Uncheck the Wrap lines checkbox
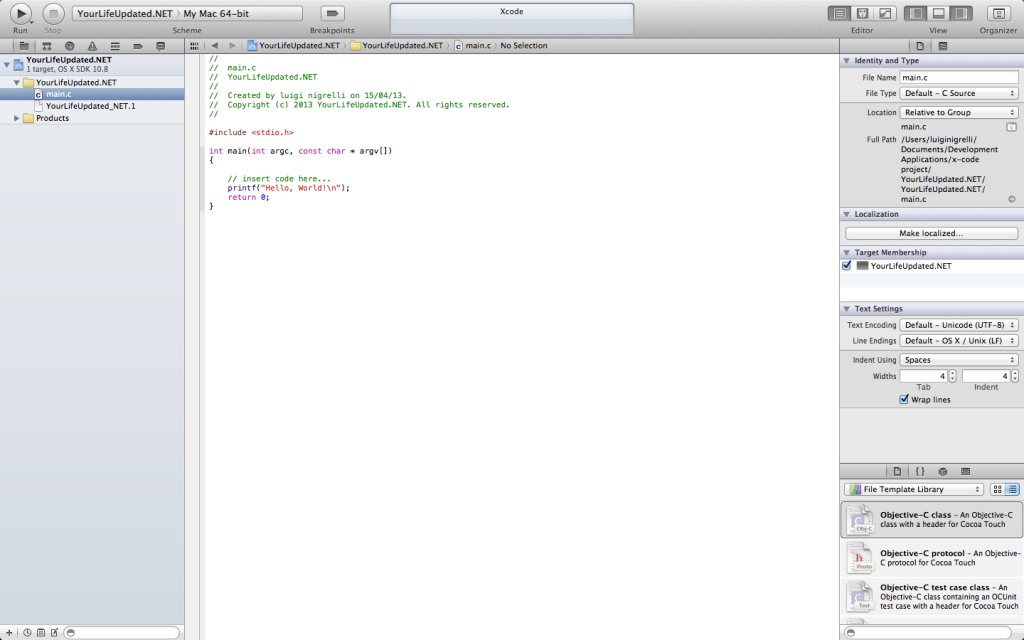Viewport: 1024px width, 640px height. pyautogui.click(x=905, y=399)
